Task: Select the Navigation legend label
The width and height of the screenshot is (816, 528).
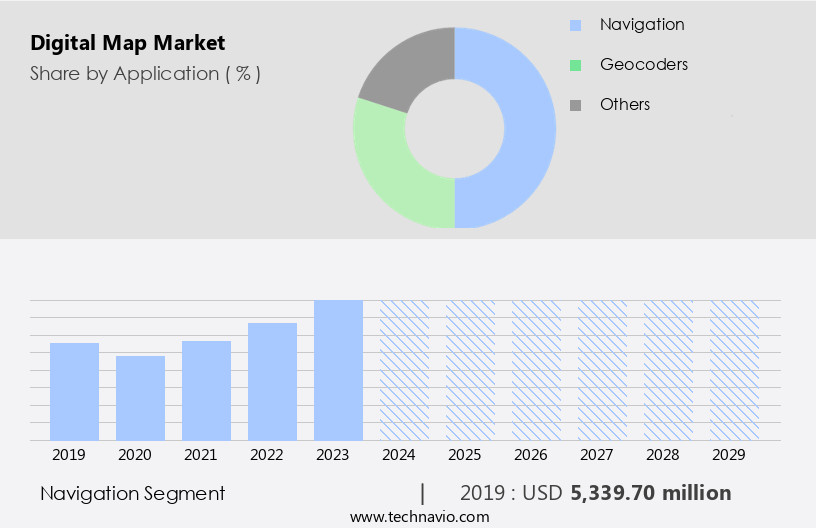Action: coord(641,24)
